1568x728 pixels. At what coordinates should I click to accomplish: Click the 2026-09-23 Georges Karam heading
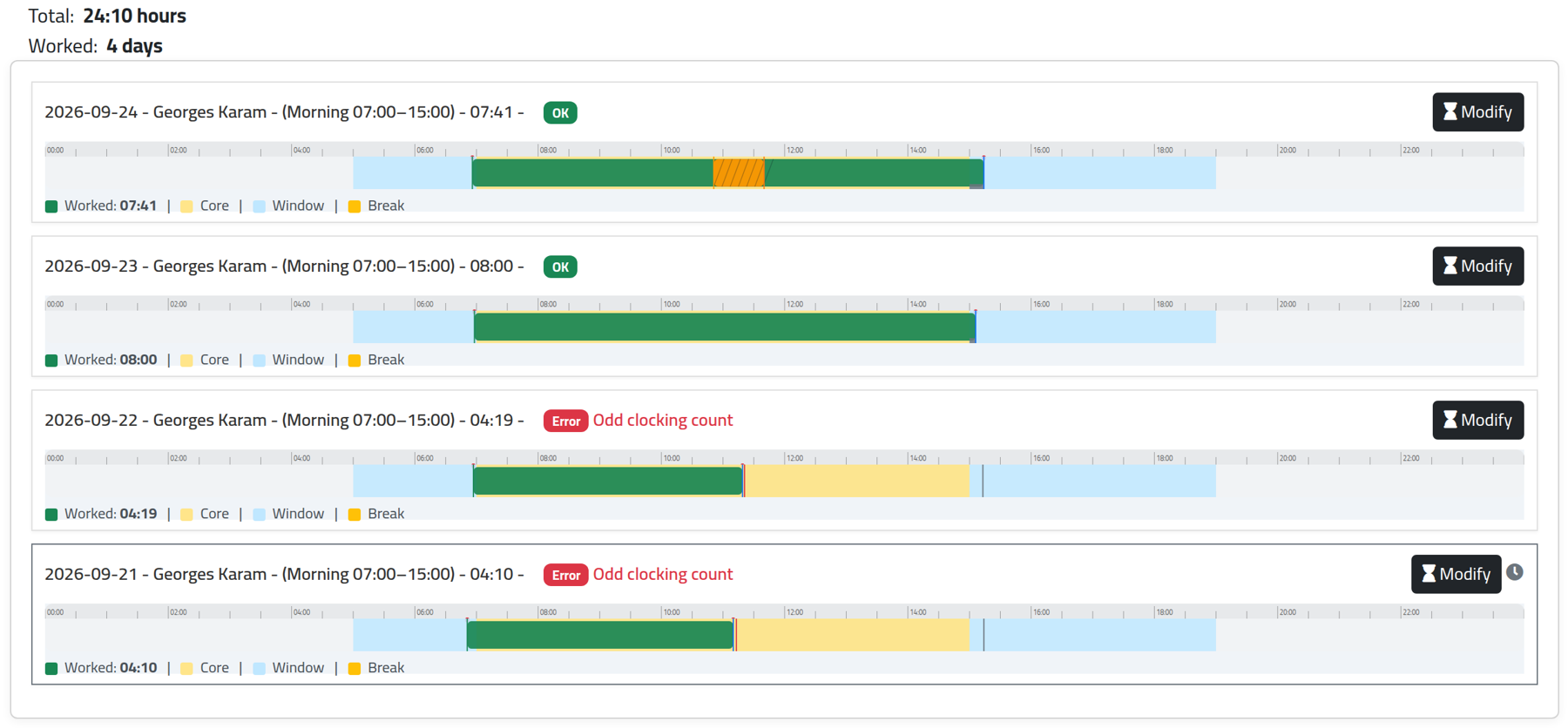[x=284, y=266]
